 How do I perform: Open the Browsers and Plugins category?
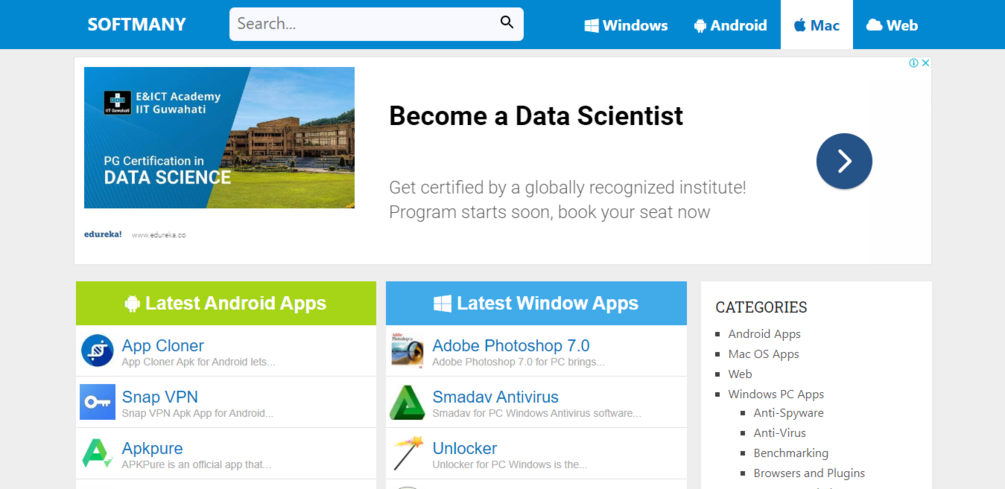[809, 473]
